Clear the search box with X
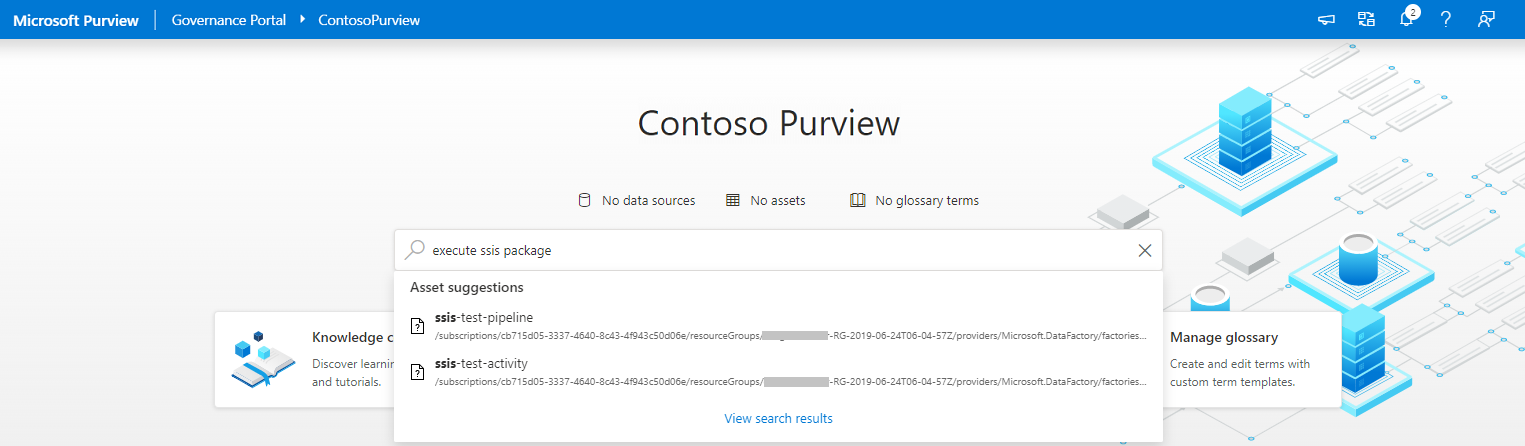Viewport: 1525px width, 446px height. tap(1145, 251)
